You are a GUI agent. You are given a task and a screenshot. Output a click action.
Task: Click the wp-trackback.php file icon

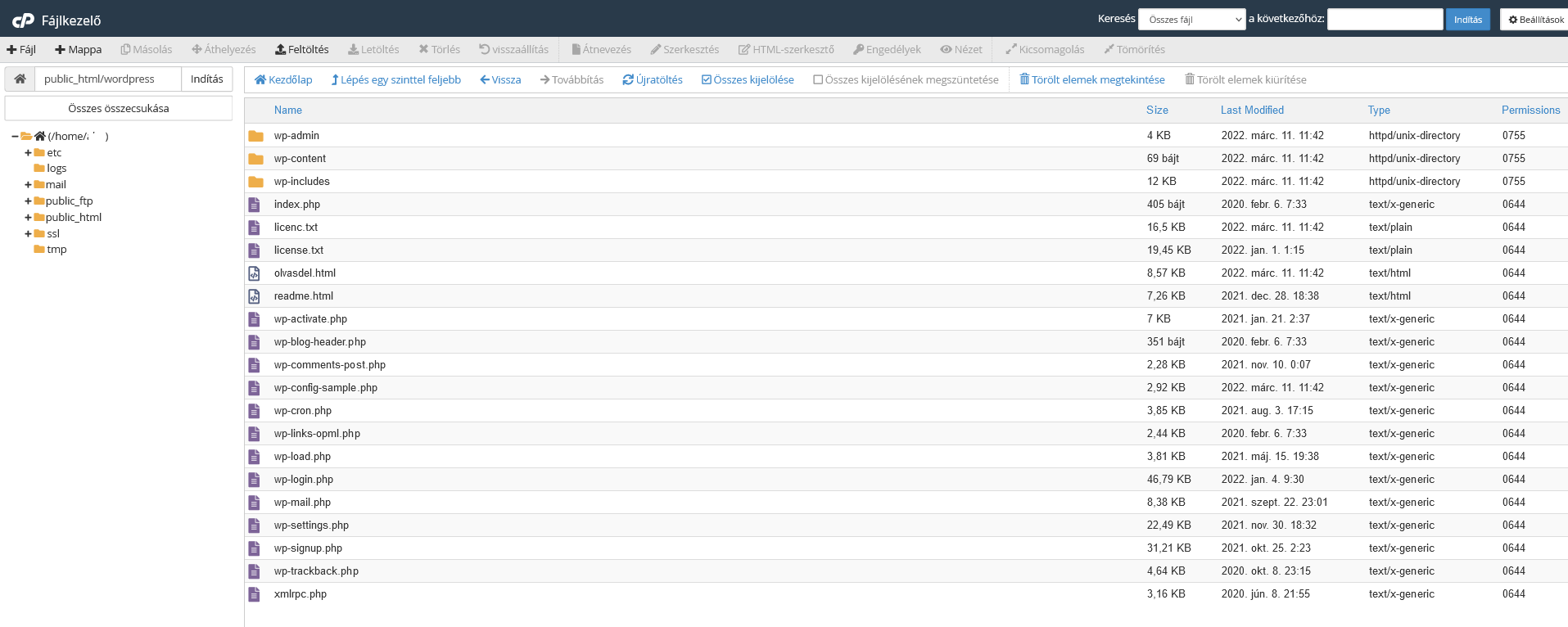coord(255,571)
